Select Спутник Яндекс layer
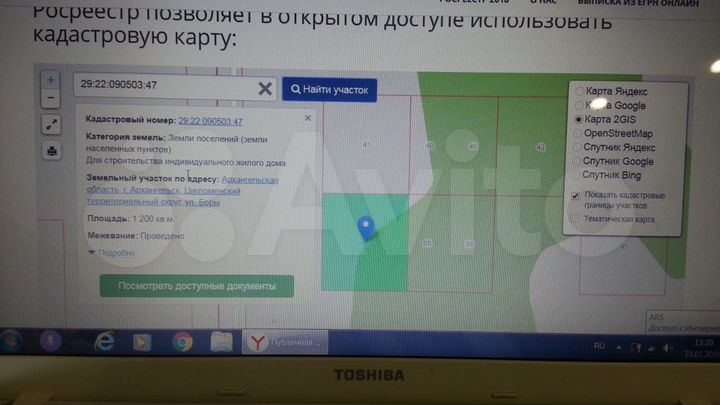 pyautogui.click(x=615, y=147)
